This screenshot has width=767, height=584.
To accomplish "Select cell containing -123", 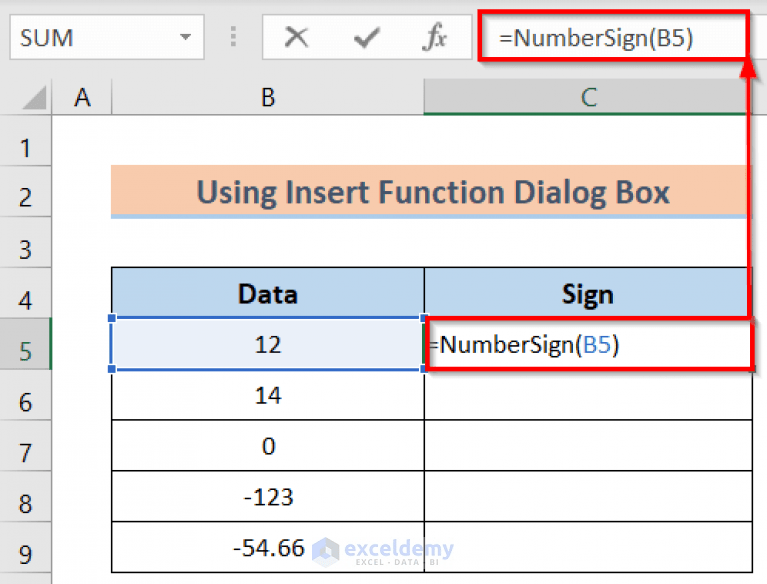I will point(268,497).
